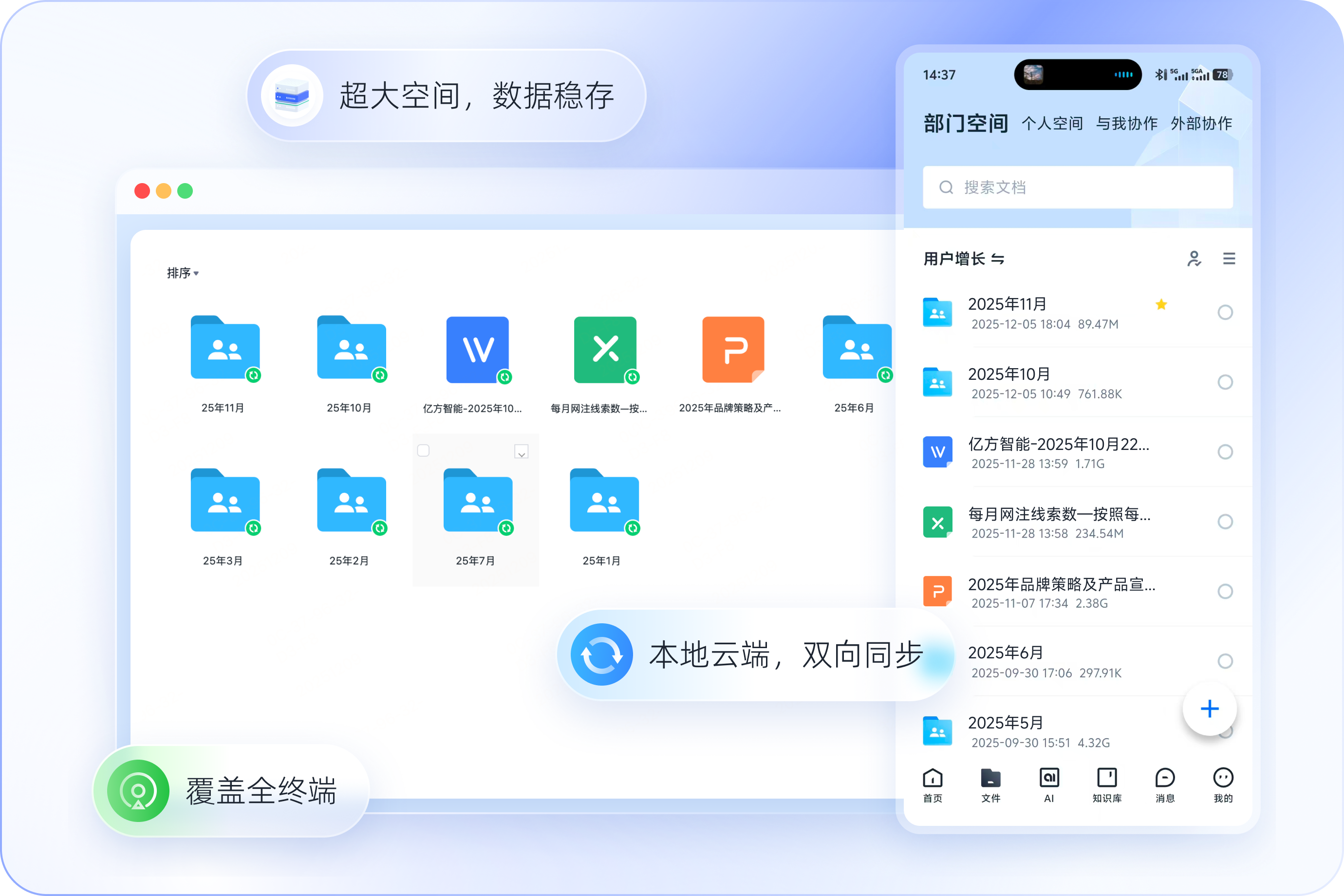Open the 知识库 knowledge base icon
Image resolution: width=1344 pixels, height=896 pixels.
1107,778
